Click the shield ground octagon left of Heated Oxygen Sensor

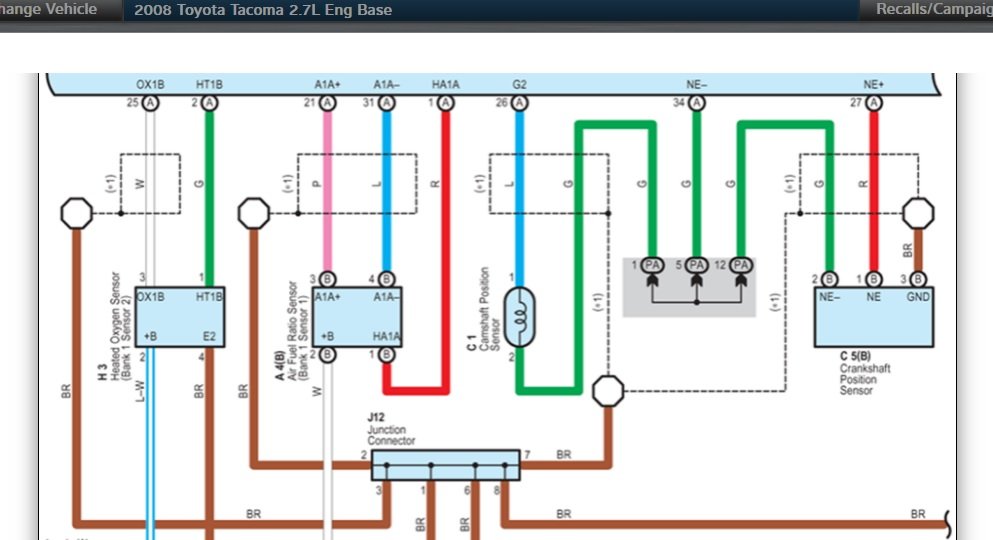[77, 213]
